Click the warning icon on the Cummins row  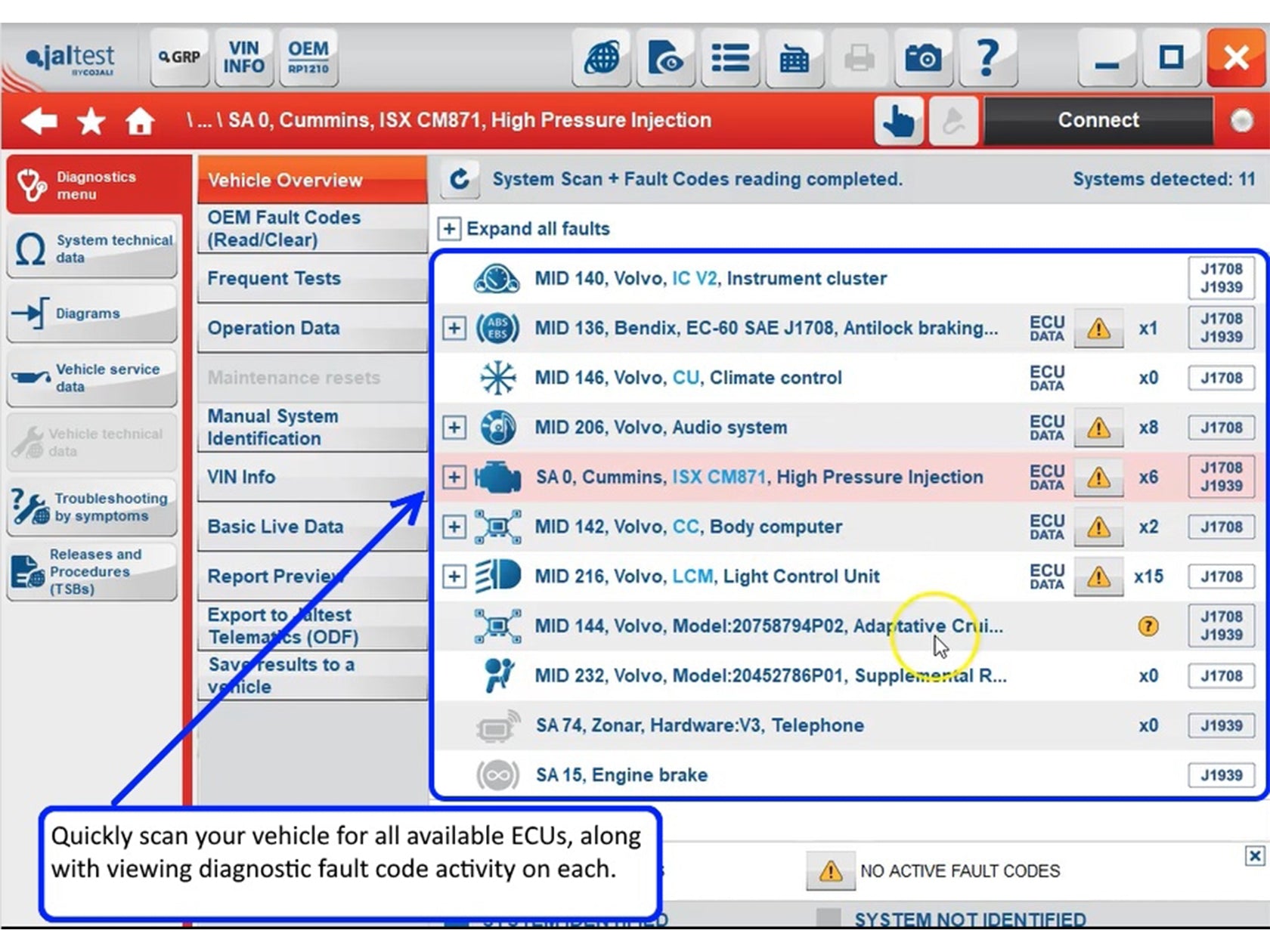coord(1098,478)
